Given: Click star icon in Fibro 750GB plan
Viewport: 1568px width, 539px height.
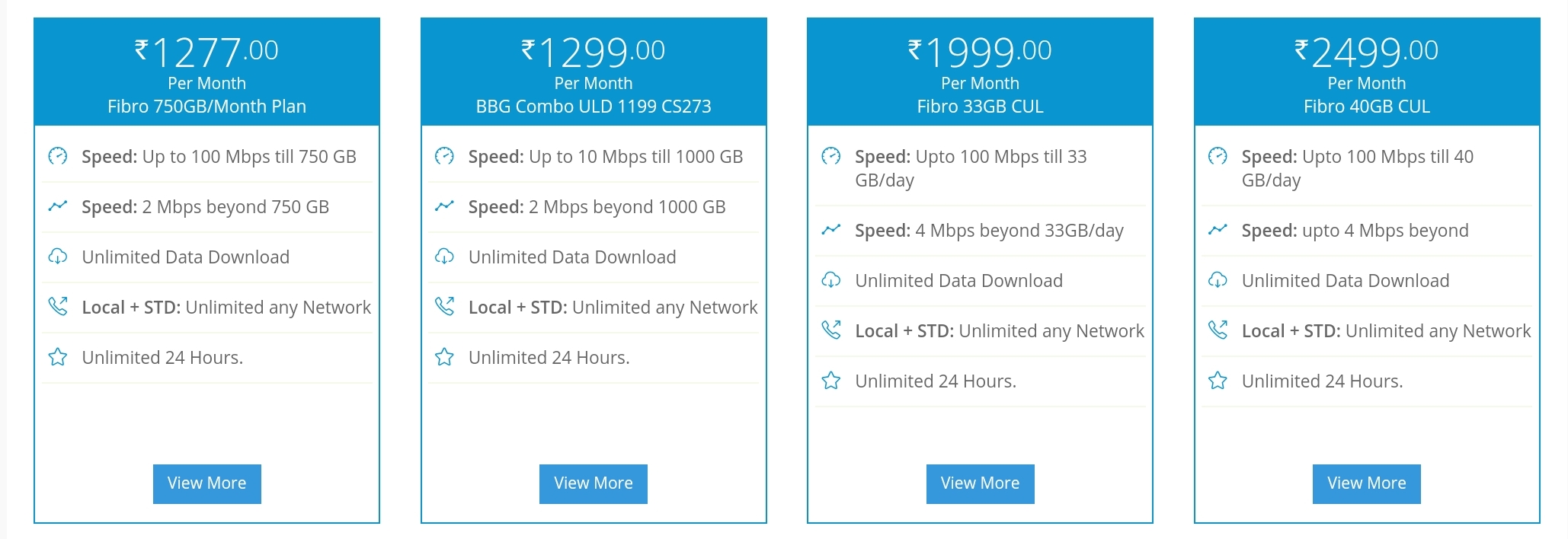Looking at the screenshot, I should (x=58, y=357).
